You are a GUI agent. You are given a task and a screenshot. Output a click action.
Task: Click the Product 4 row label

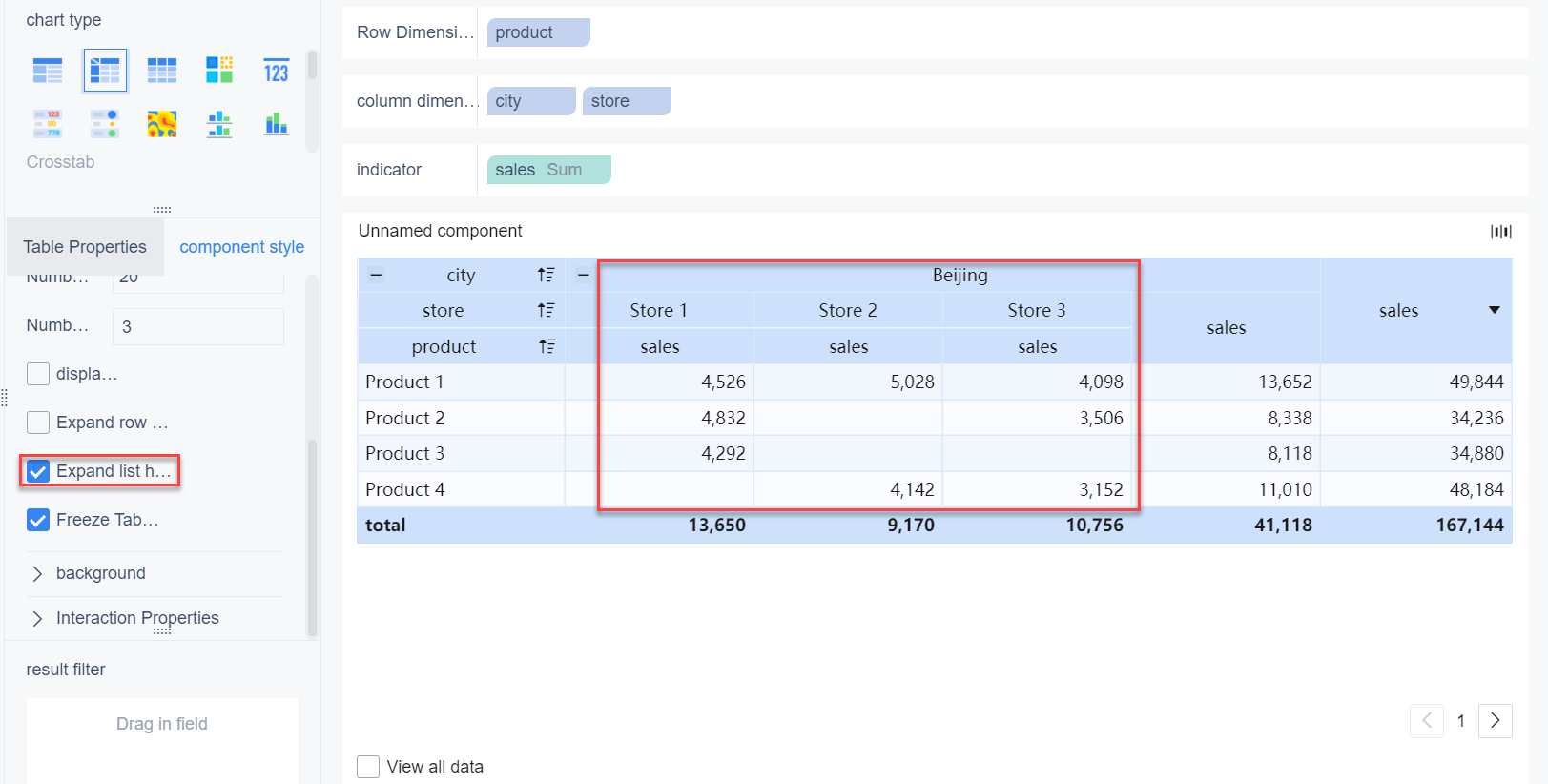point(405,489)
